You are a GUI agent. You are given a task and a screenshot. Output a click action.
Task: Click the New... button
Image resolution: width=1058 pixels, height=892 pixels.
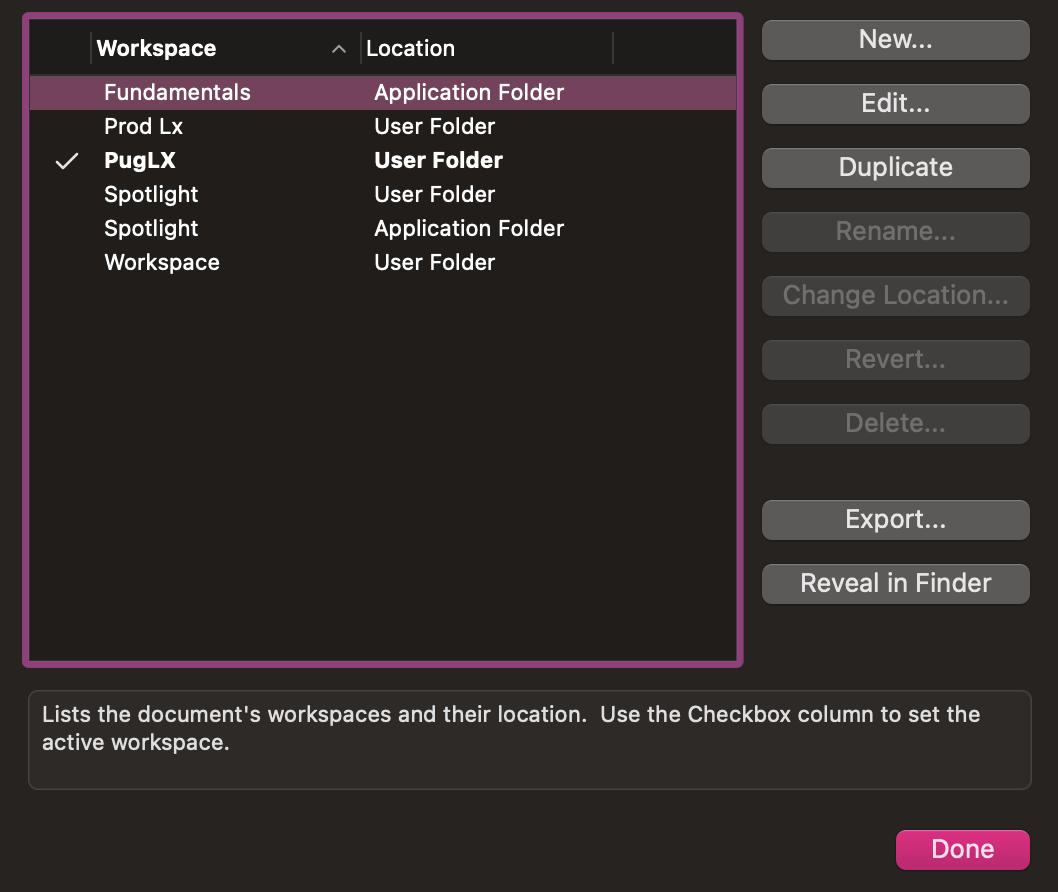[894, 39]
